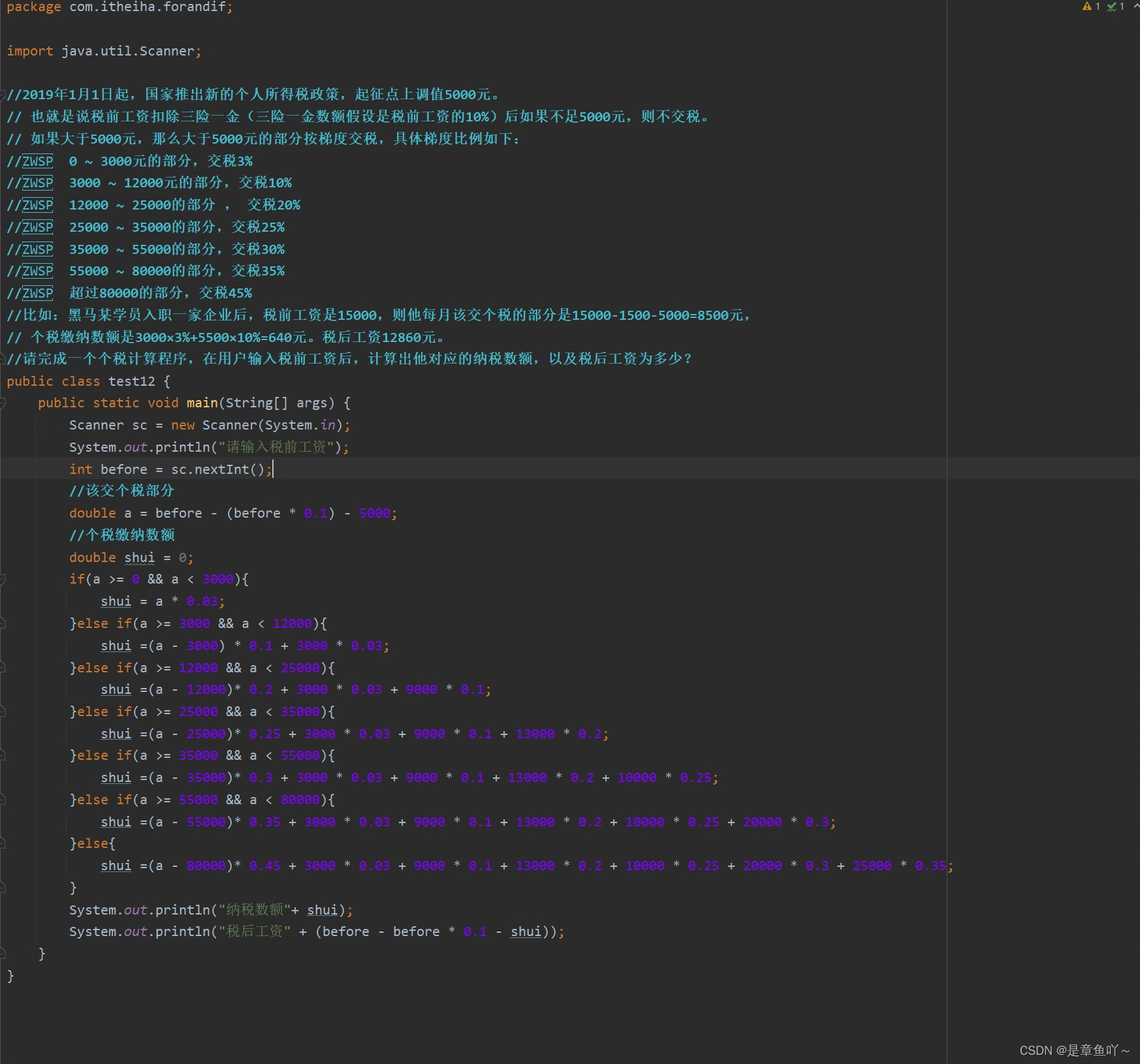Click comment line 超过80000的部分,交税45%
The width and height of the screenshot is (1140, 1064).
pos(129,293)
